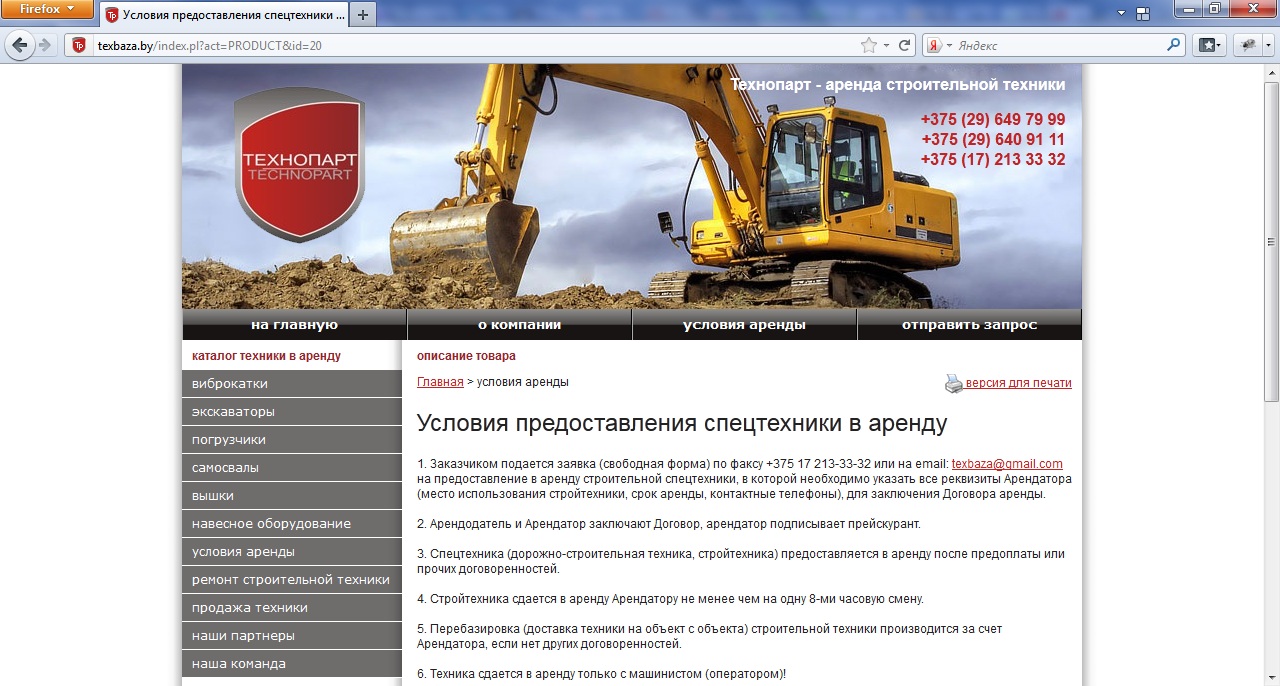The image size is (1280, 686).
Task: Click phone number +375 (29) 640 91 11
Action: [x=993, y=139]
